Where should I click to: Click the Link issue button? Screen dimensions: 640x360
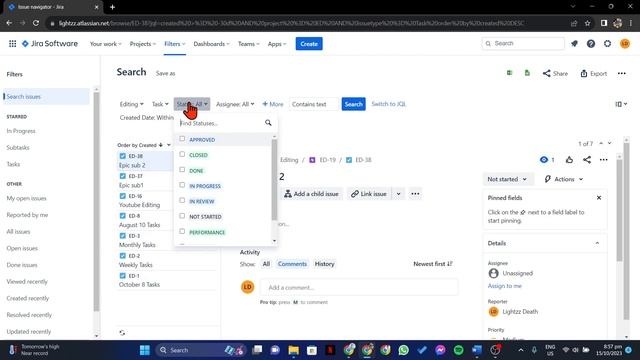point(369,194)
